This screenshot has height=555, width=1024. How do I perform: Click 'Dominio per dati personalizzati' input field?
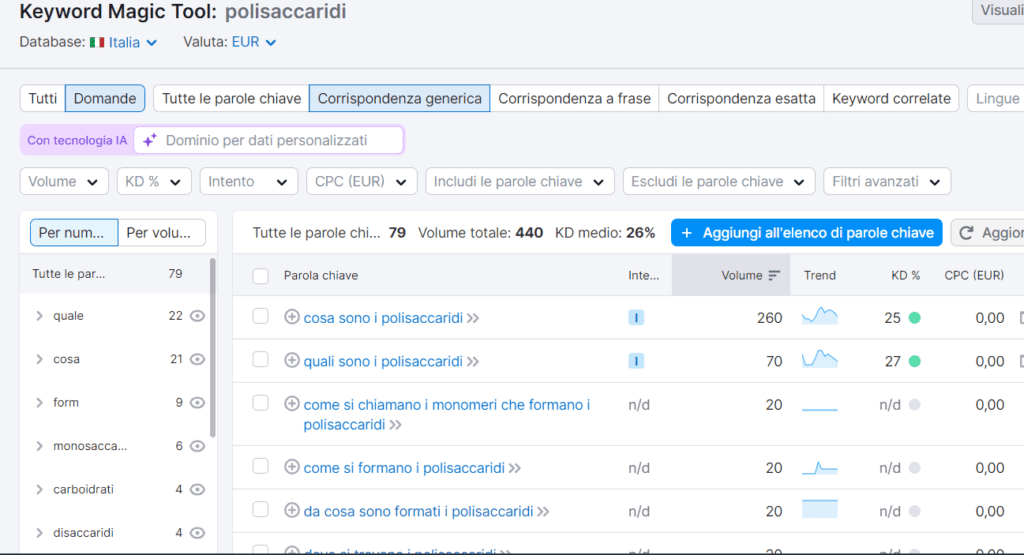268,140
